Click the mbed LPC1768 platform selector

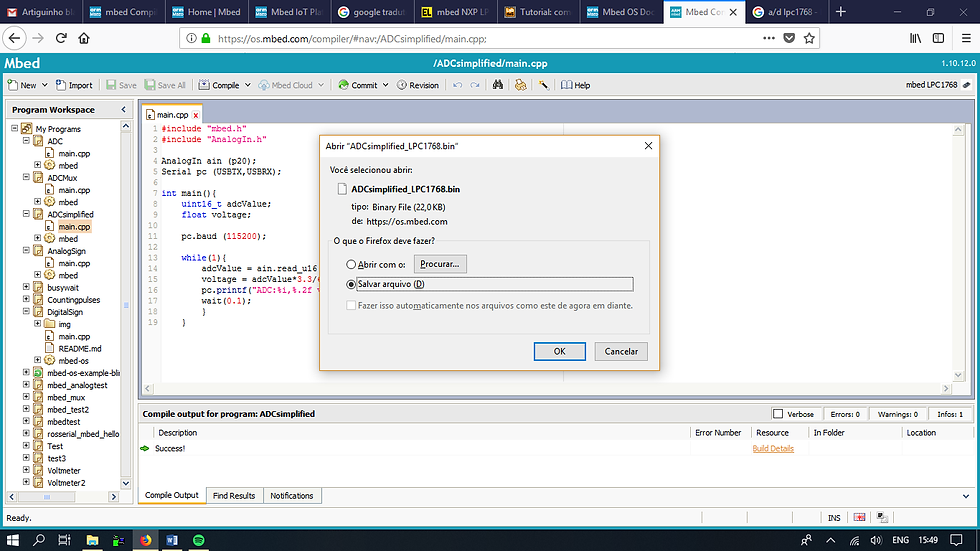(938, 85)
